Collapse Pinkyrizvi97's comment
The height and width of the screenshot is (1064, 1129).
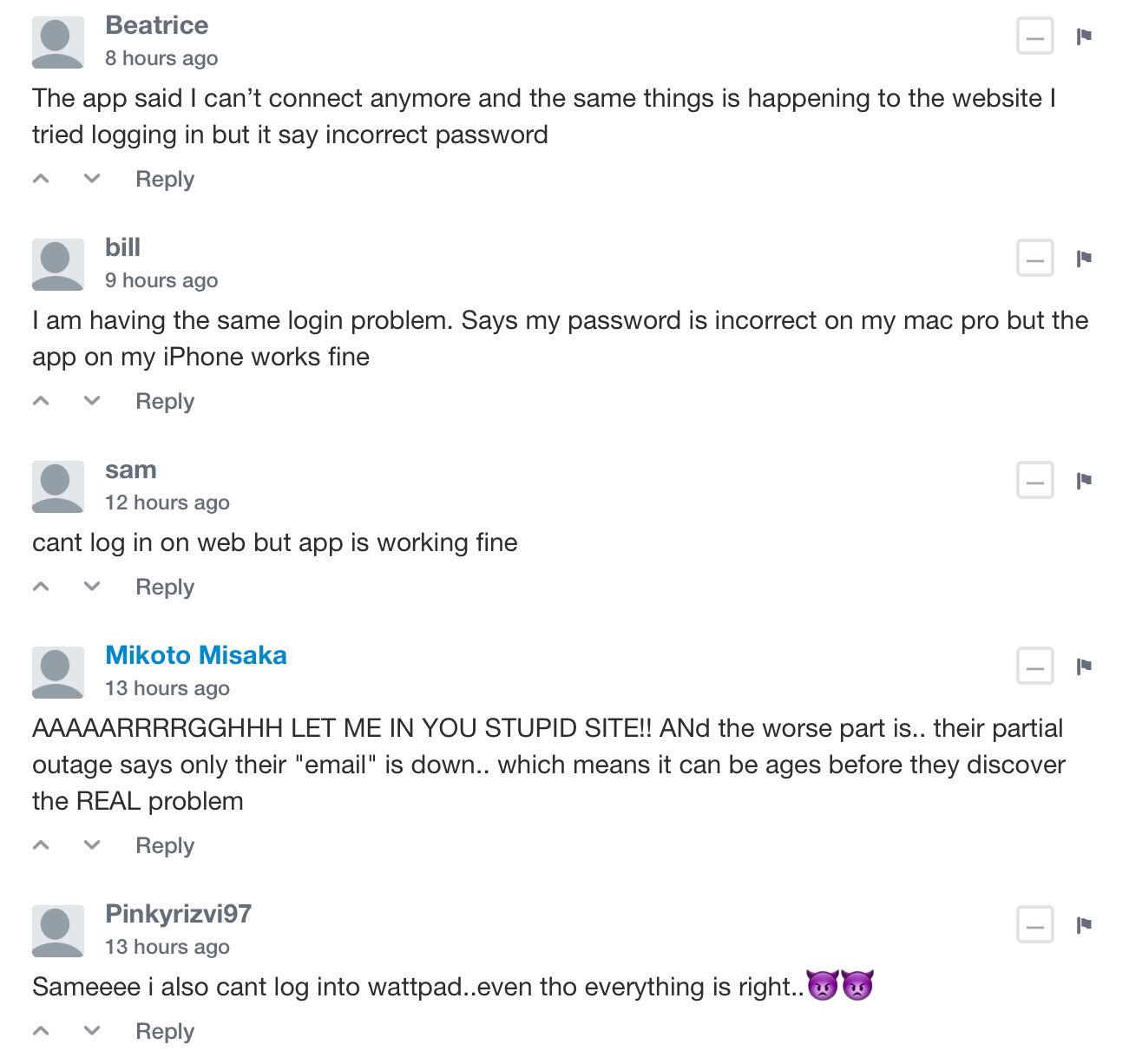[x=1034, y=925]
